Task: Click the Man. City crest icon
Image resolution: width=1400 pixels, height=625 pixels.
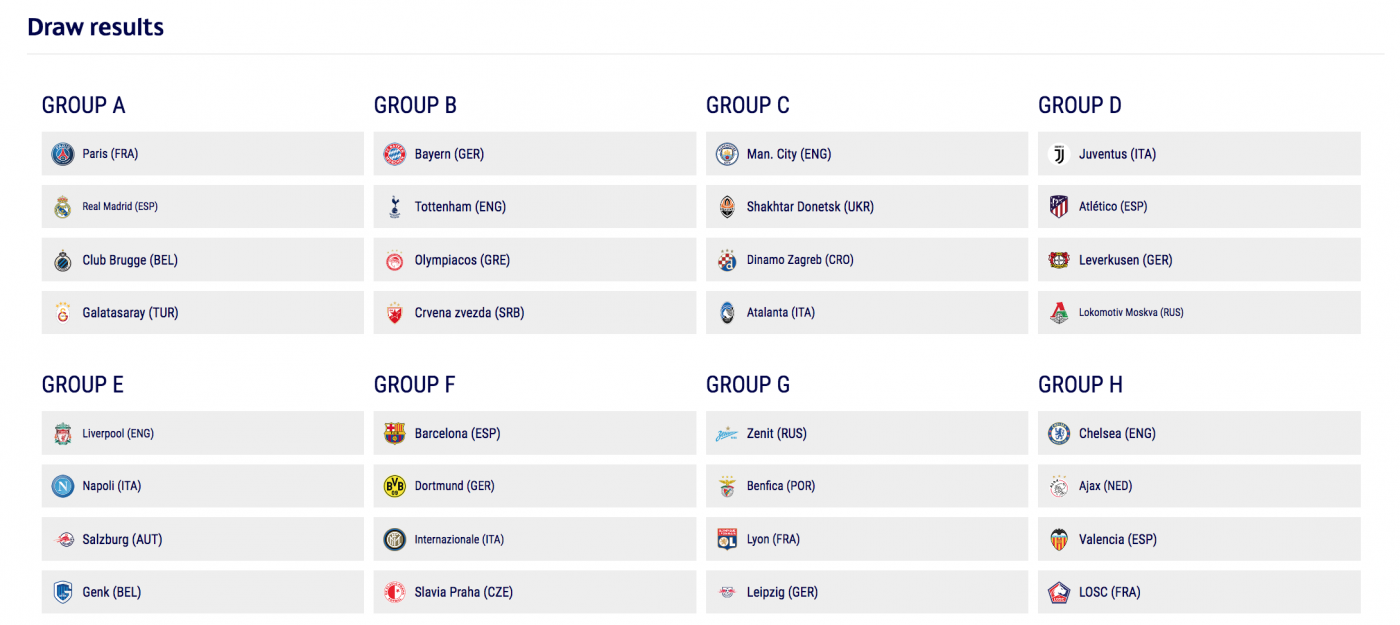Action: pyautogui.click(x=727, y=154)
